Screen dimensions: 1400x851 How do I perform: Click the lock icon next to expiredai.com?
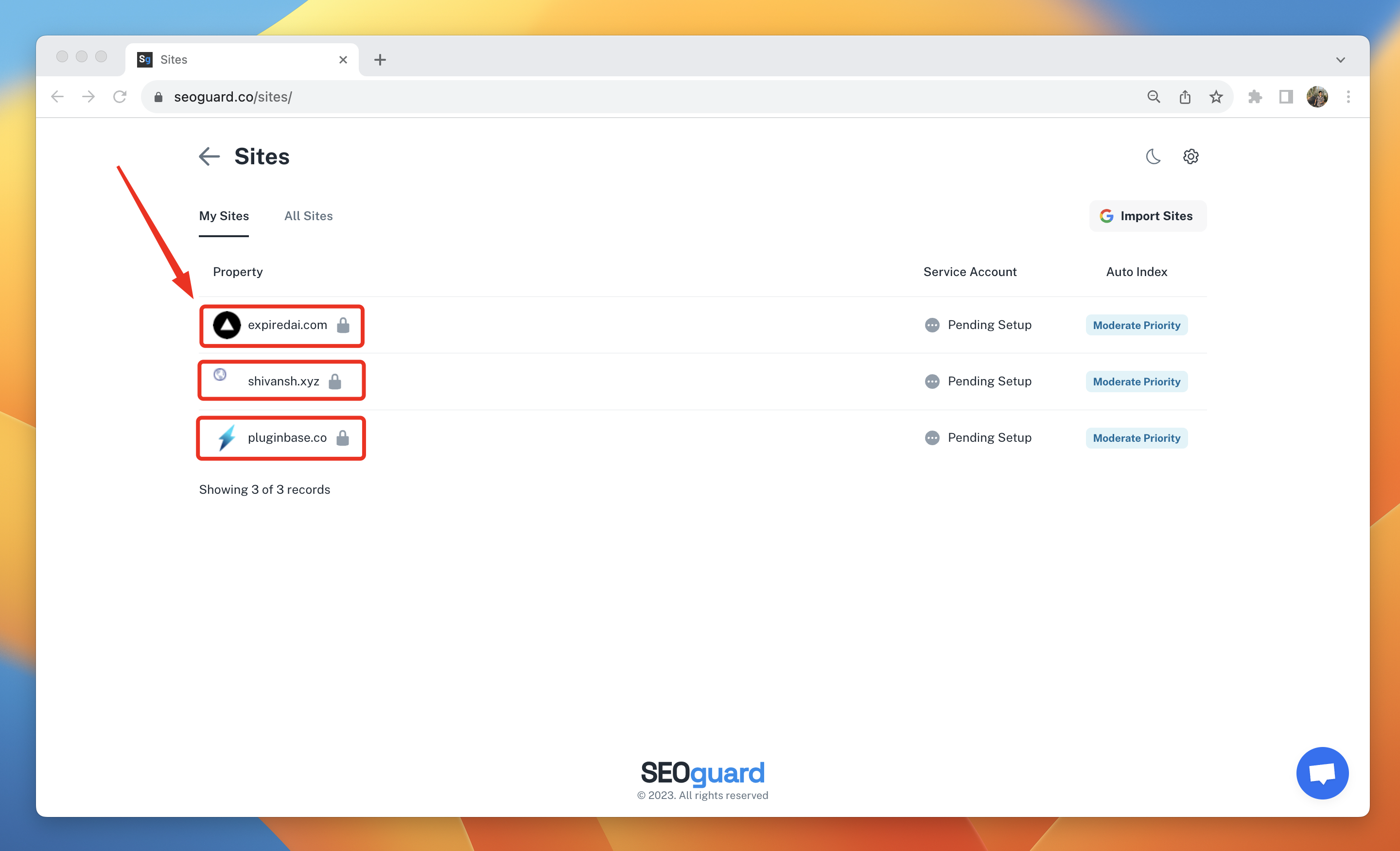[343, 325]
